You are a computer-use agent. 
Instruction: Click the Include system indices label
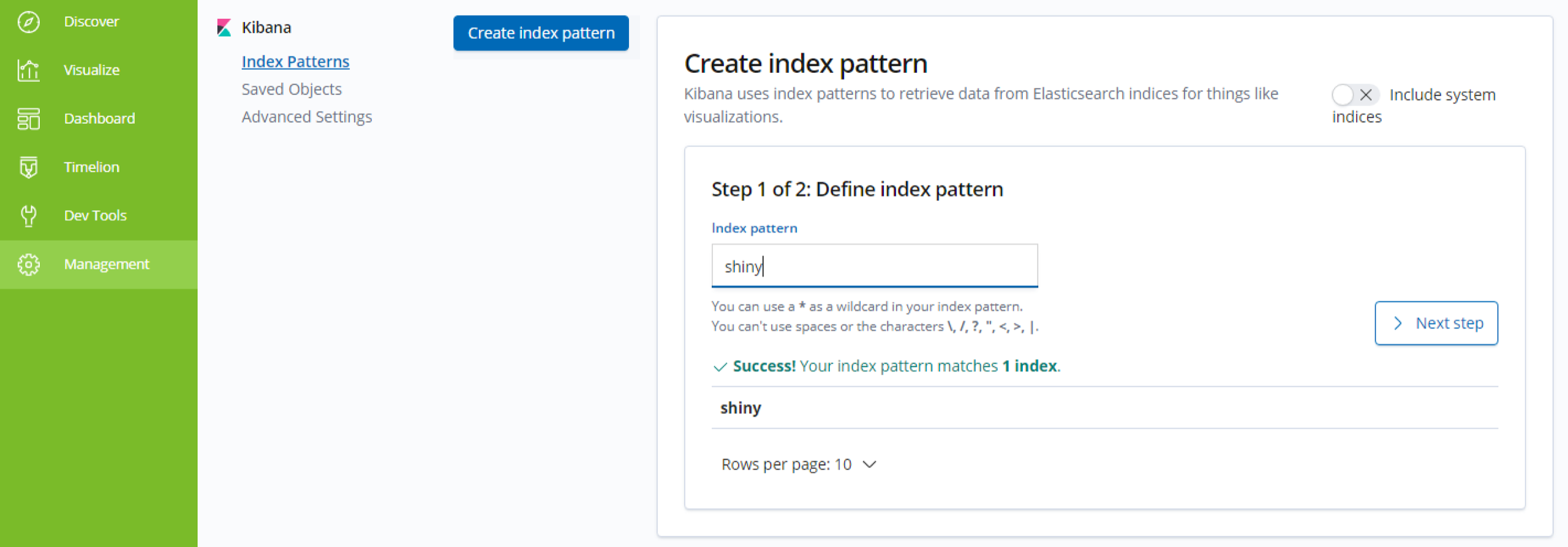pyautogui.click(x=1442, y=96)
